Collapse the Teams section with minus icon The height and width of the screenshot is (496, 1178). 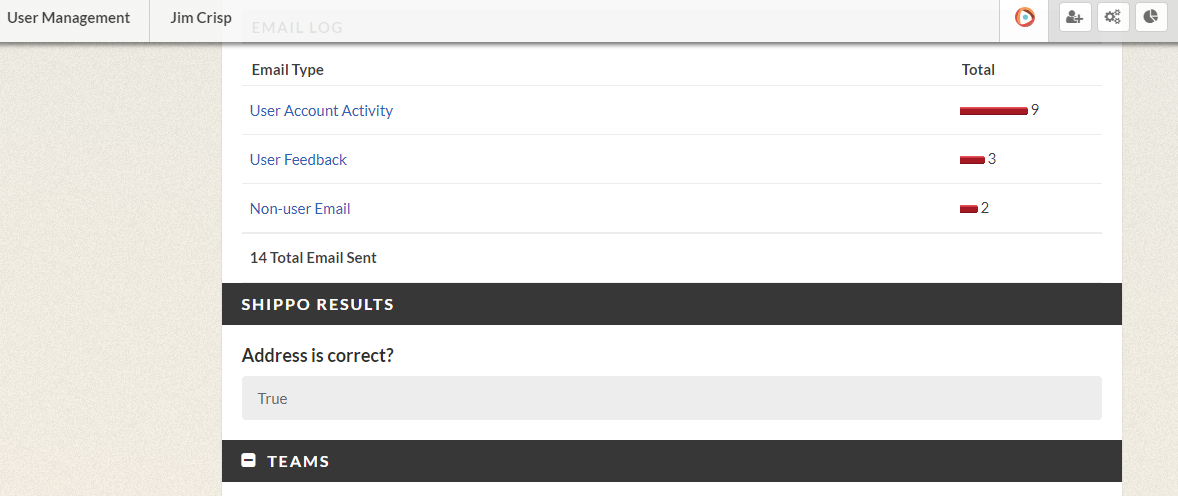(x=249, y=461)
